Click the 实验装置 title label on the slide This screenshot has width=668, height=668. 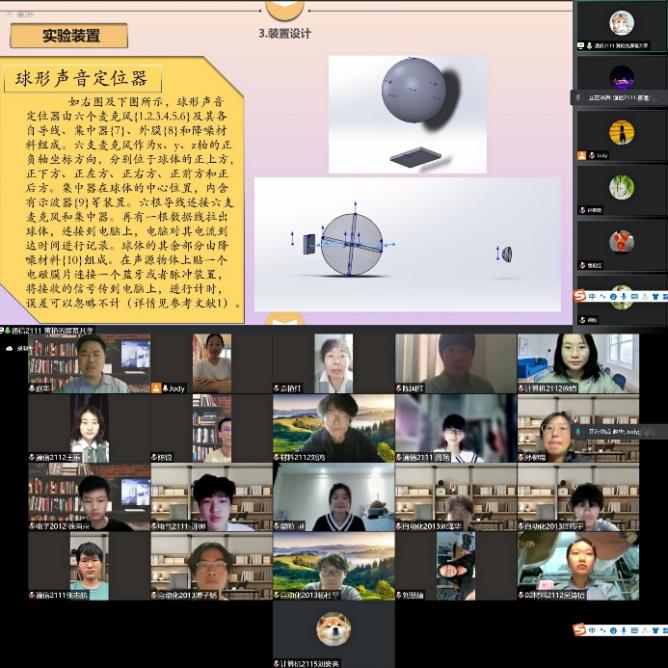pos(70,36)
